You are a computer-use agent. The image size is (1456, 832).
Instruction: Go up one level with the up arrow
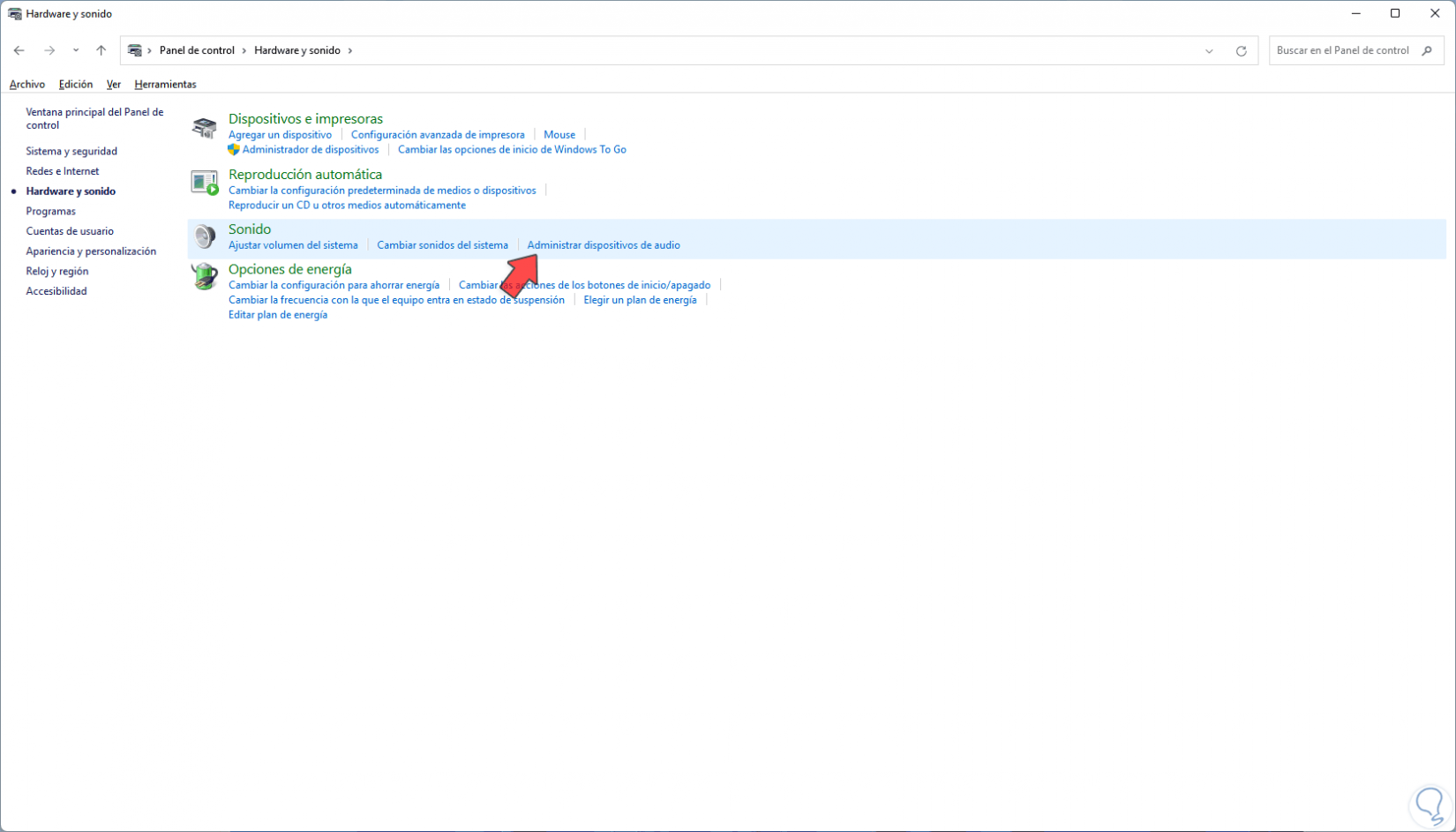[101, 50]
